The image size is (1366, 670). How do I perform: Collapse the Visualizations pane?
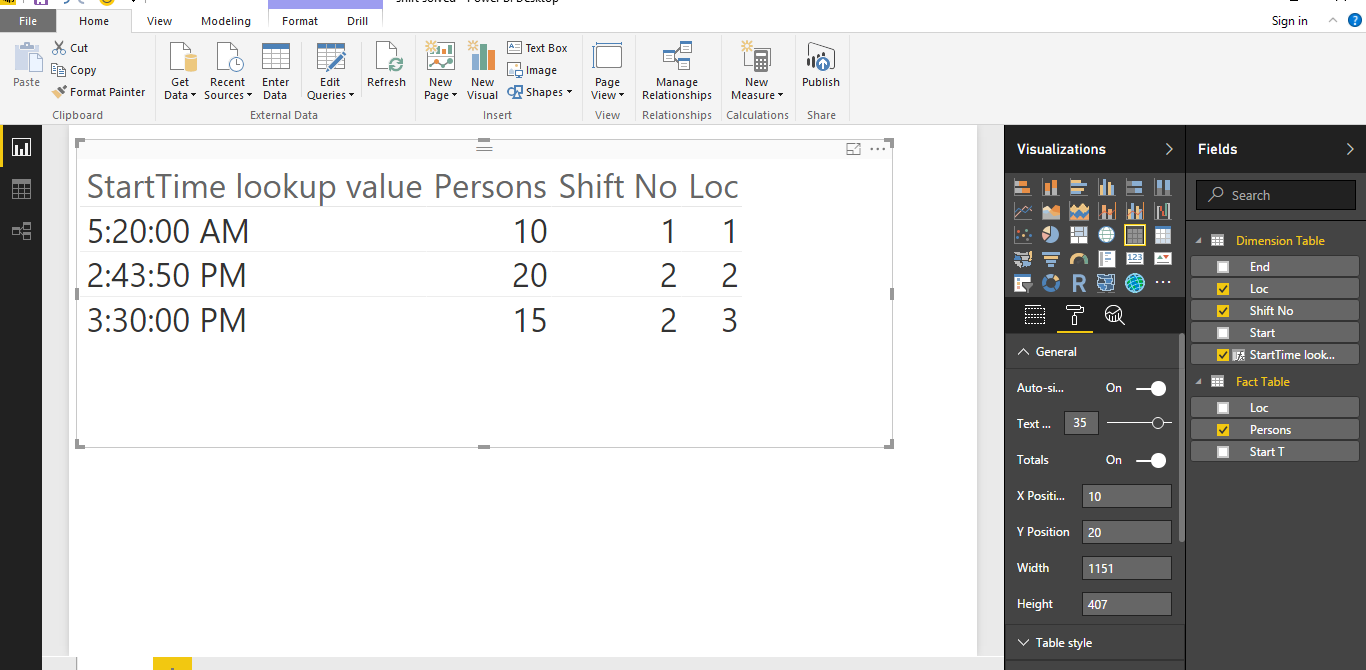[1169, 149]
